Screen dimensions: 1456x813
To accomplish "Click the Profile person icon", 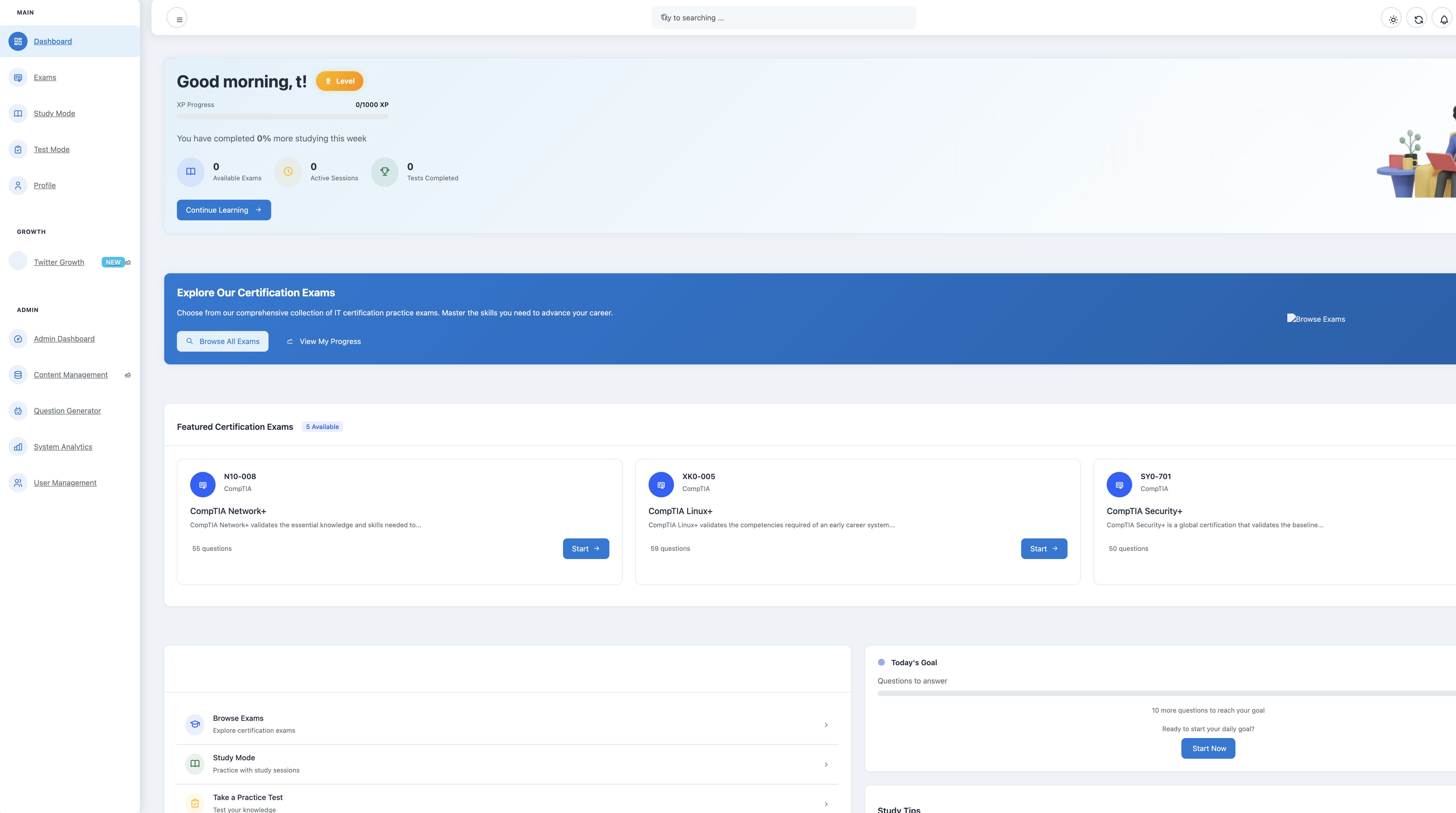I will [18, 185].
